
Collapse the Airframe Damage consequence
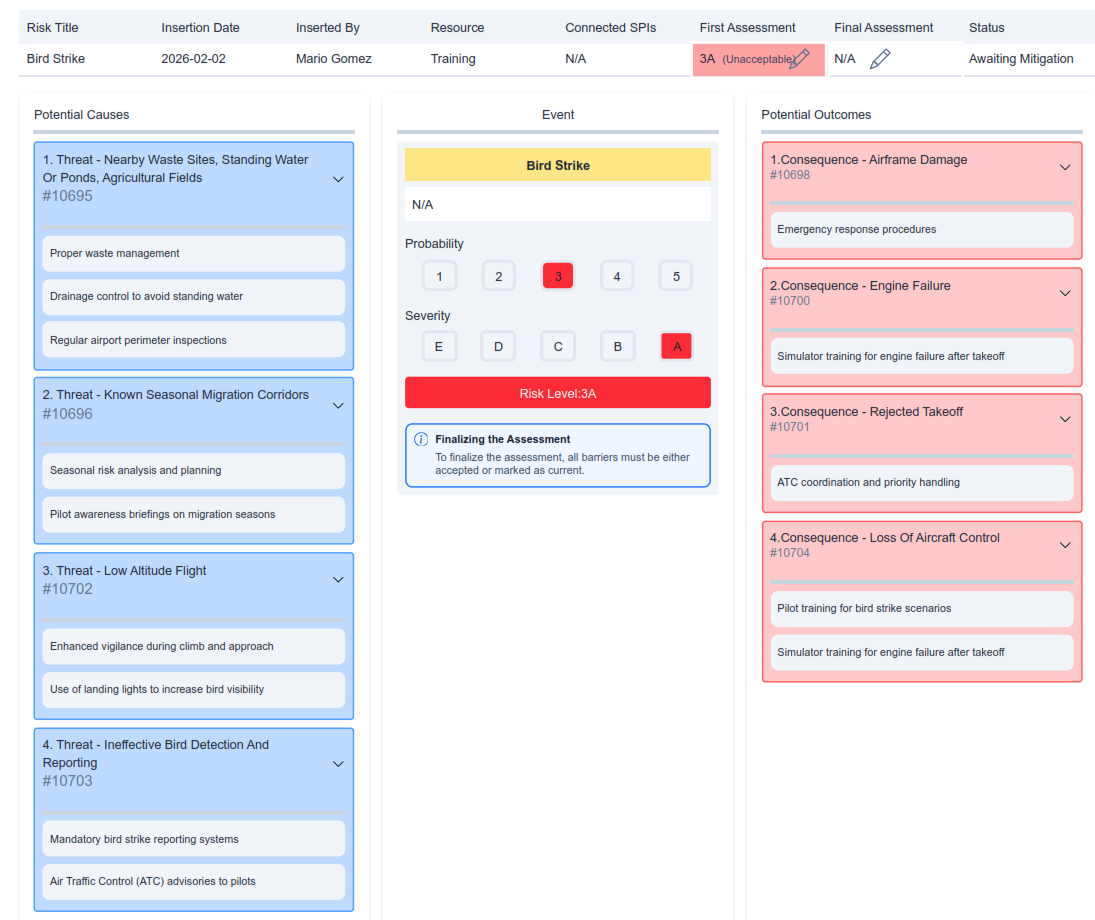tap(1065, 167)
